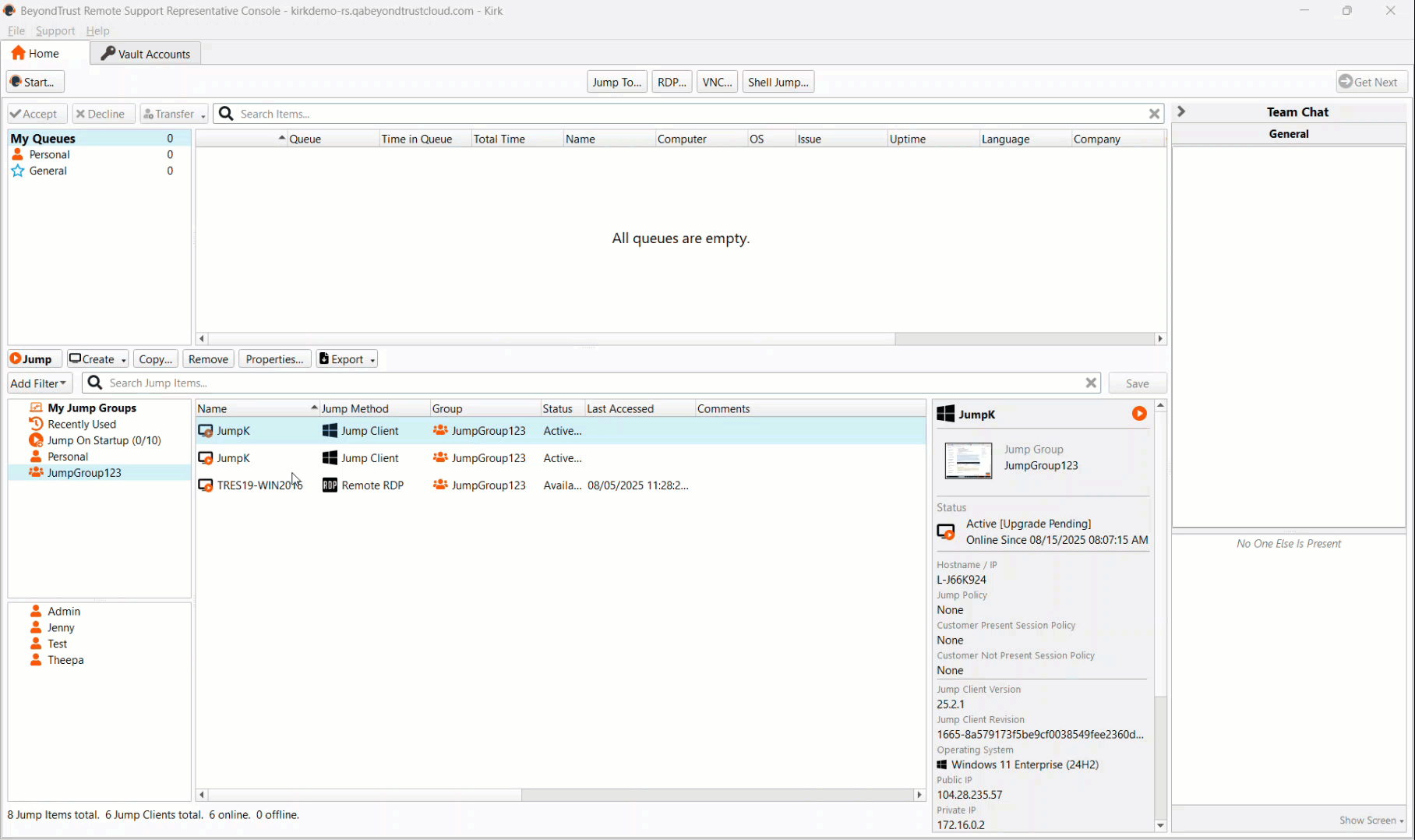Sort jump items by Last Accessed column

(x=640, y=408)
